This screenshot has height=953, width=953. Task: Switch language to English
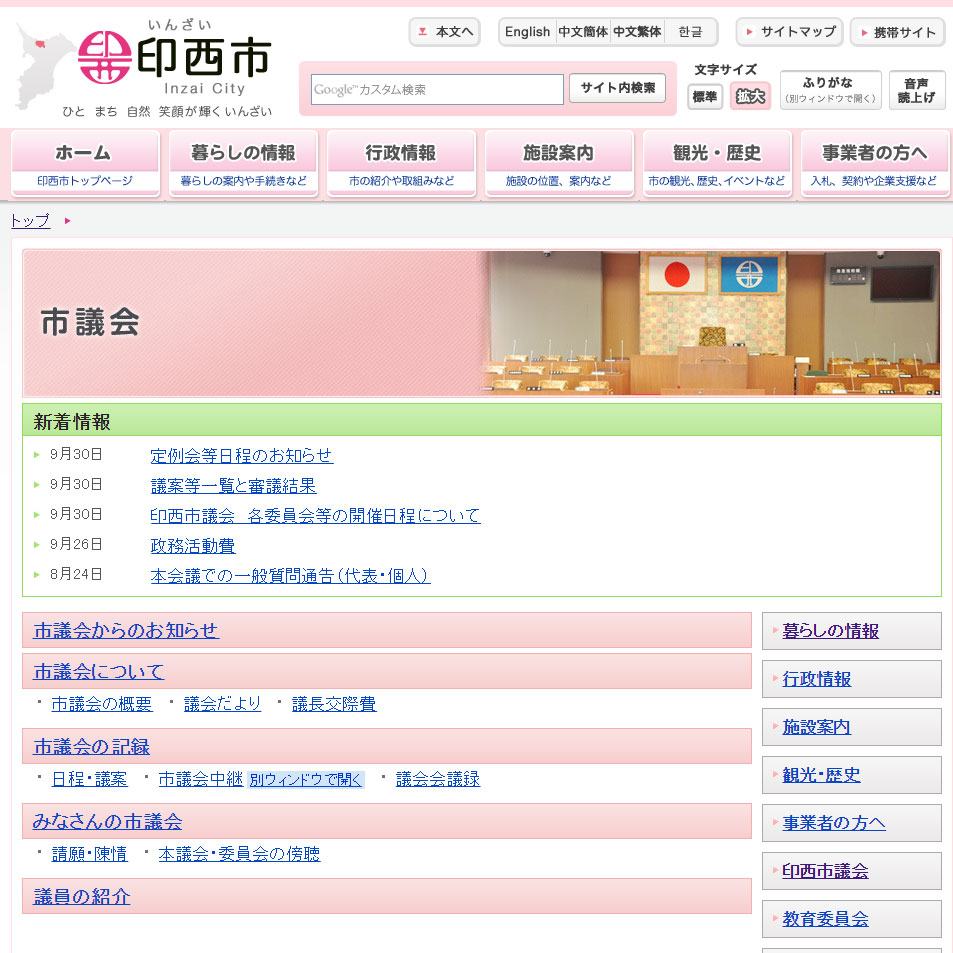(527, 32)
